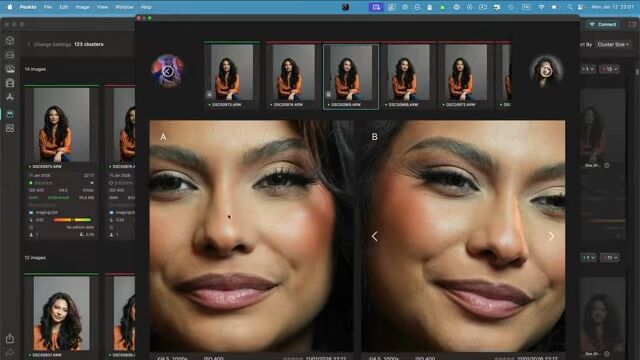This screenshot has height=360, width=640.
Task: Open the photos icon in left sidebar
Action: [x=10, y=69]
